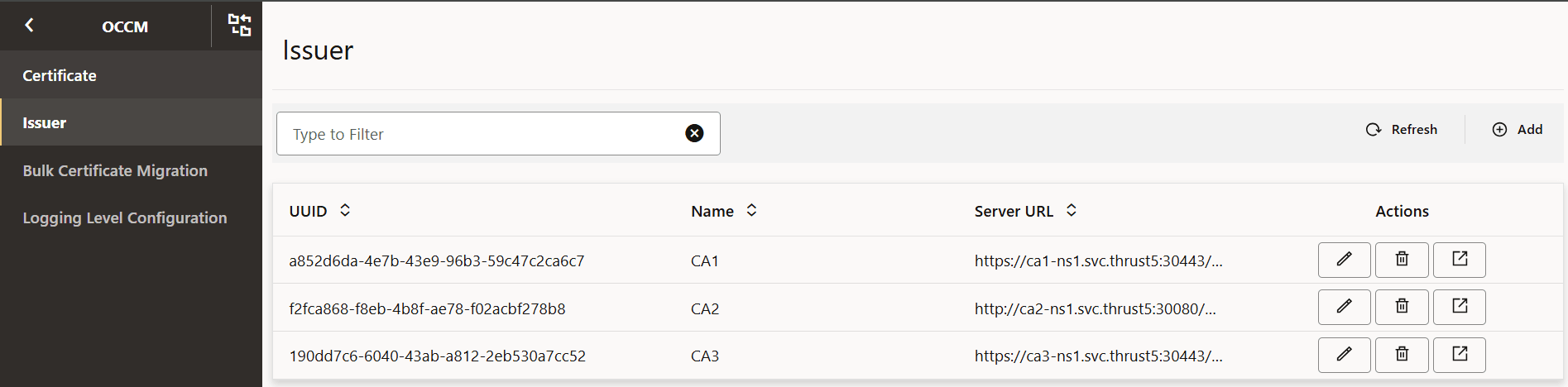Open the navigation tree icon in header

point(239,26)
